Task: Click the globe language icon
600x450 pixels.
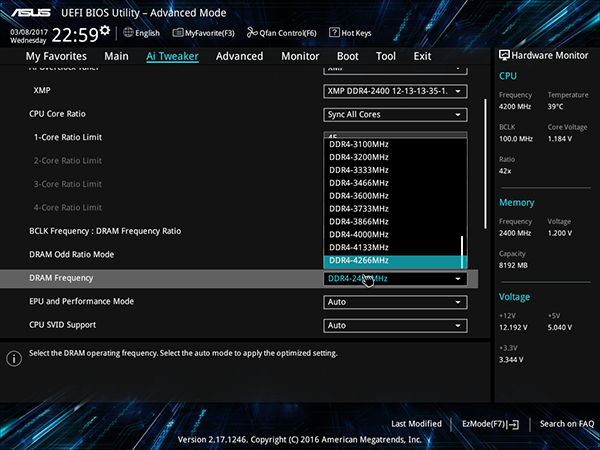Action: (x=128, y=33)
